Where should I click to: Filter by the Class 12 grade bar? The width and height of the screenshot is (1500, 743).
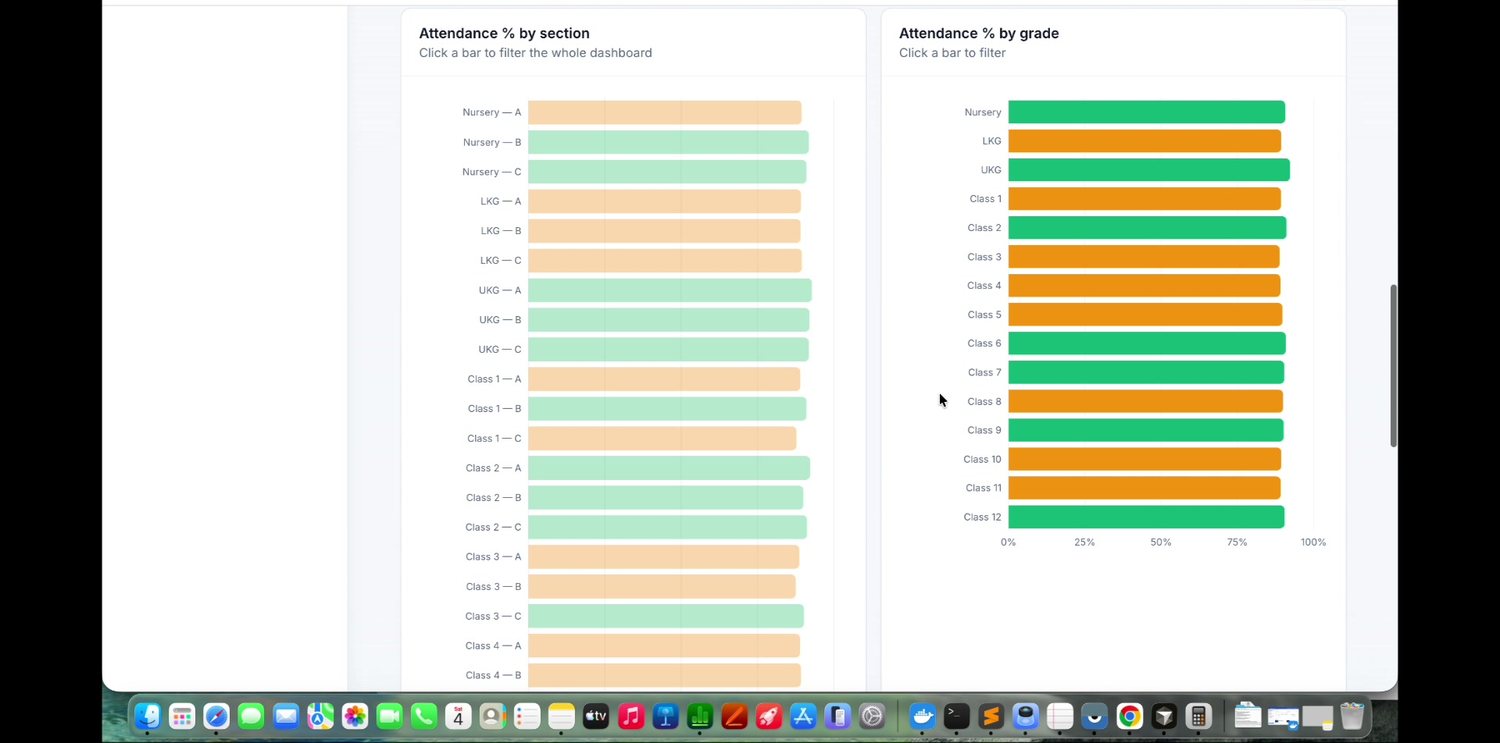pos(1146,517)
